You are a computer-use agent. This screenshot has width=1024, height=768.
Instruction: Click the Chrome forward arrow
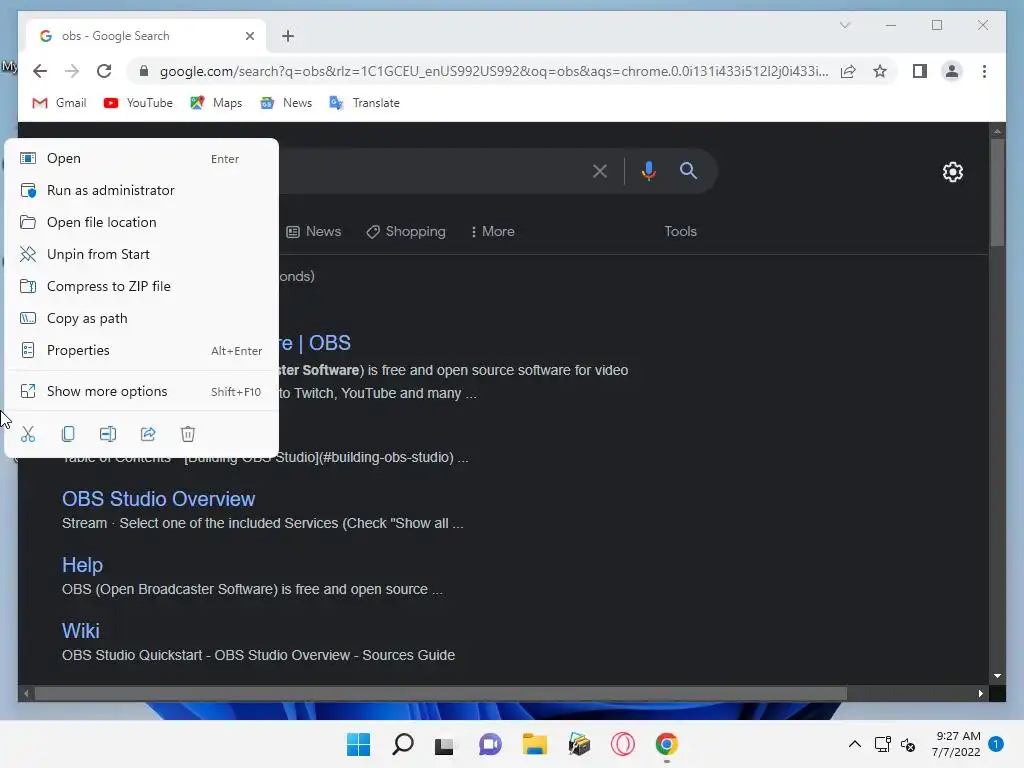pos(72,71)
